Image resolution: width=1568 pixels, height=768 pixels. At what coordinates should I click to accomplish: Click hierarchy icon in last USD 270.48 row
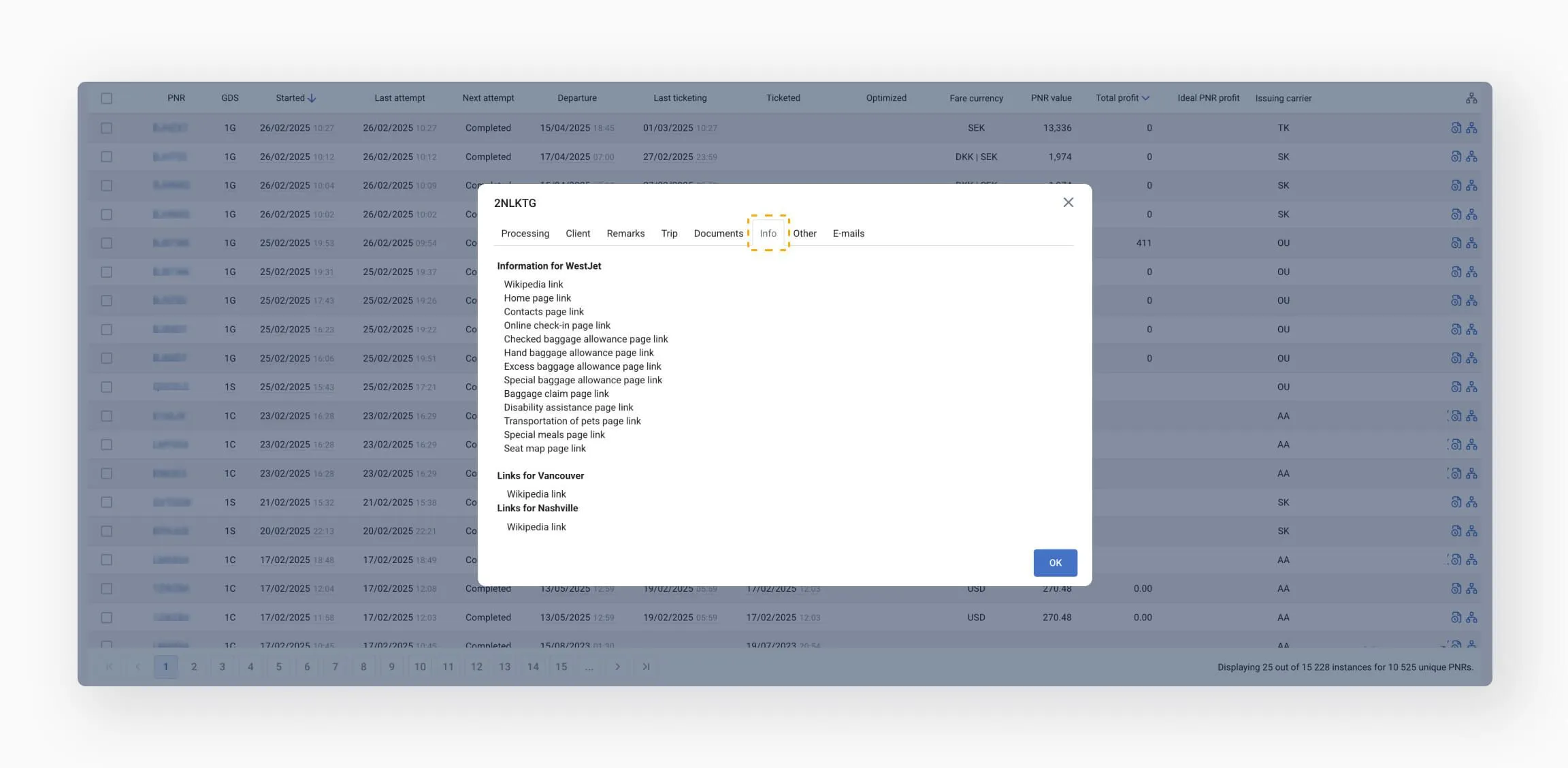click(x=1471, y=618)
